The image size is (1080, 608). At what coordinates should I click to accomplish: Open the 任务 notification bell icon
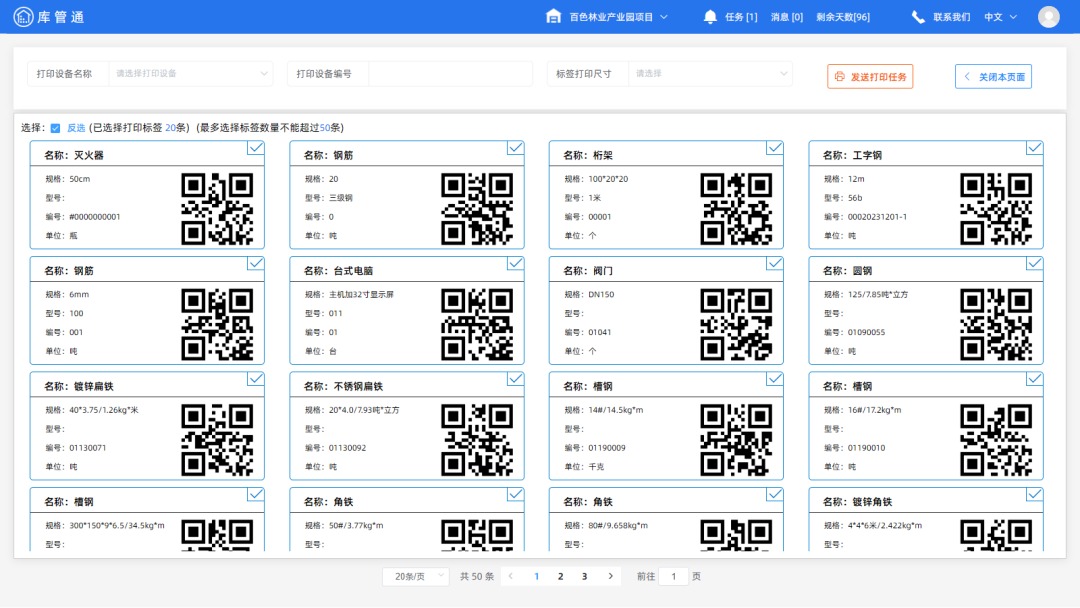click(x=710, y=16)
